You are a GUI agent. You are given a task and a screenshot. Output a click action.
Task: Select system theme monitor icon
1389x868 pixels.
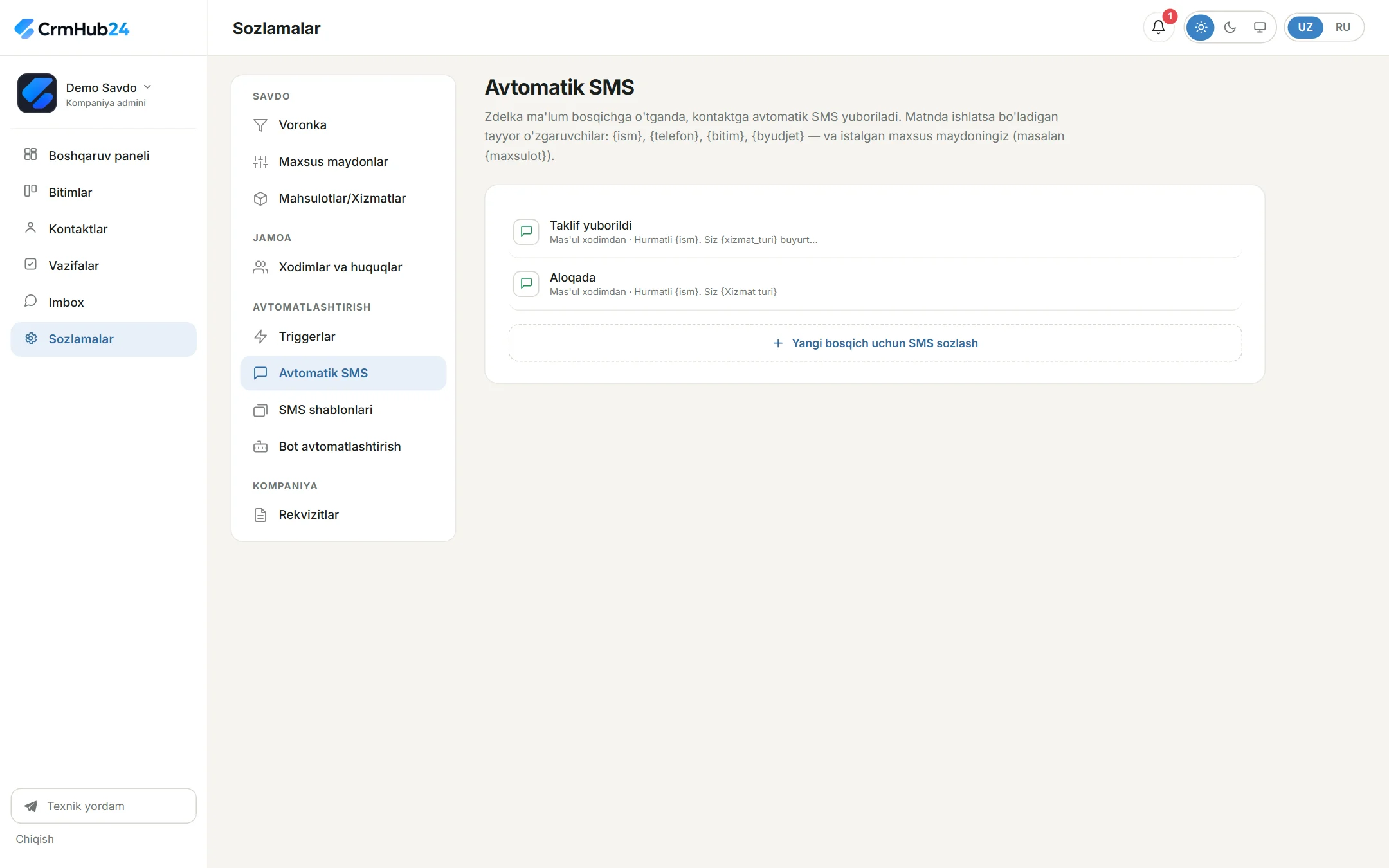1259,27
